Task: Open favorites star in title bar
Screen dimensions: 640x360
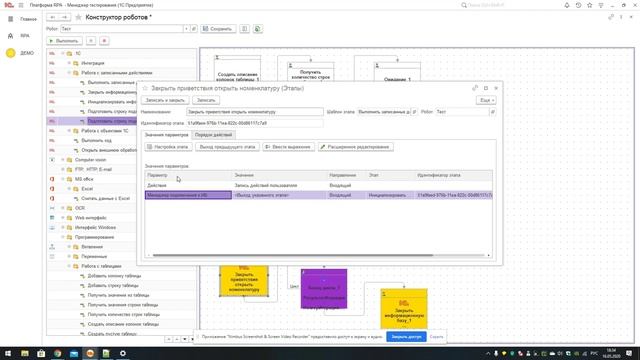Action: pyautogui.click(x=589, y=5)
